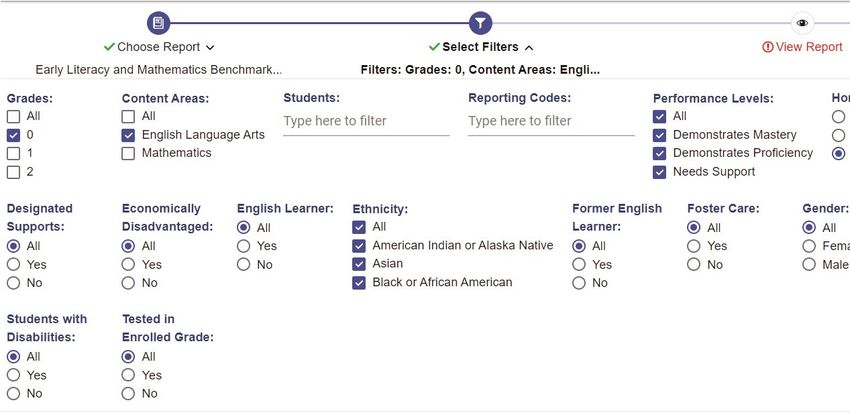Click the Reporting Codes filter input field
The image size is (850, 415).
pos(551,121)
